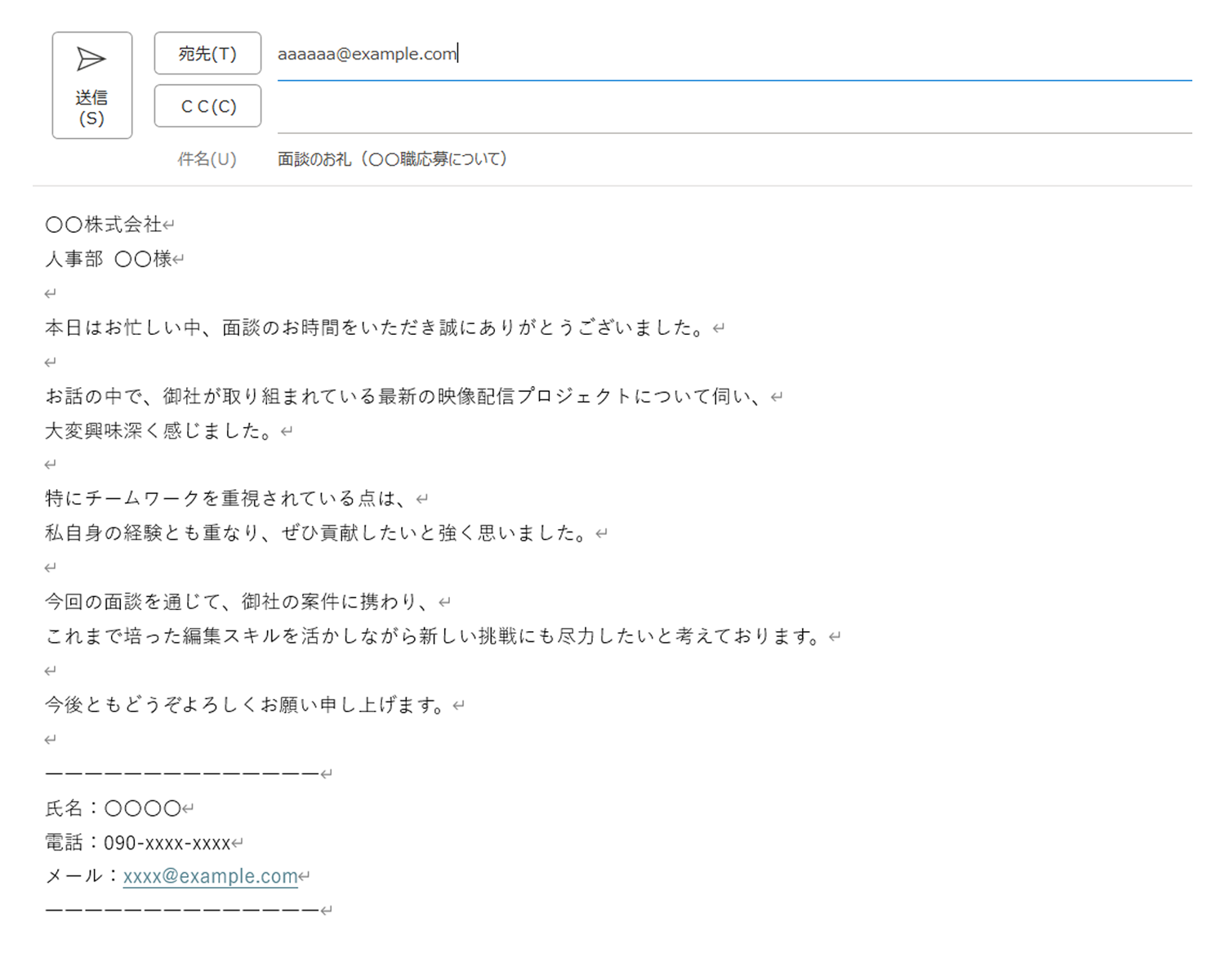Place cursor in the subject line 面談のお礼

pyautogui.click(x=392, y=158)
